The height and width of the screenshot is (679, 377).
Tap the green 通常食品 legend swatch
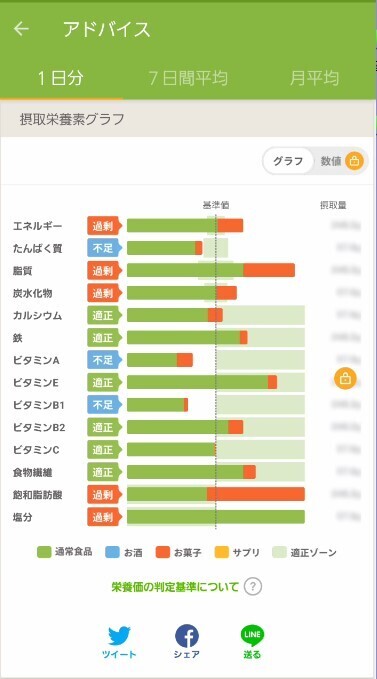pyautogui.click(x=44, y=552)
